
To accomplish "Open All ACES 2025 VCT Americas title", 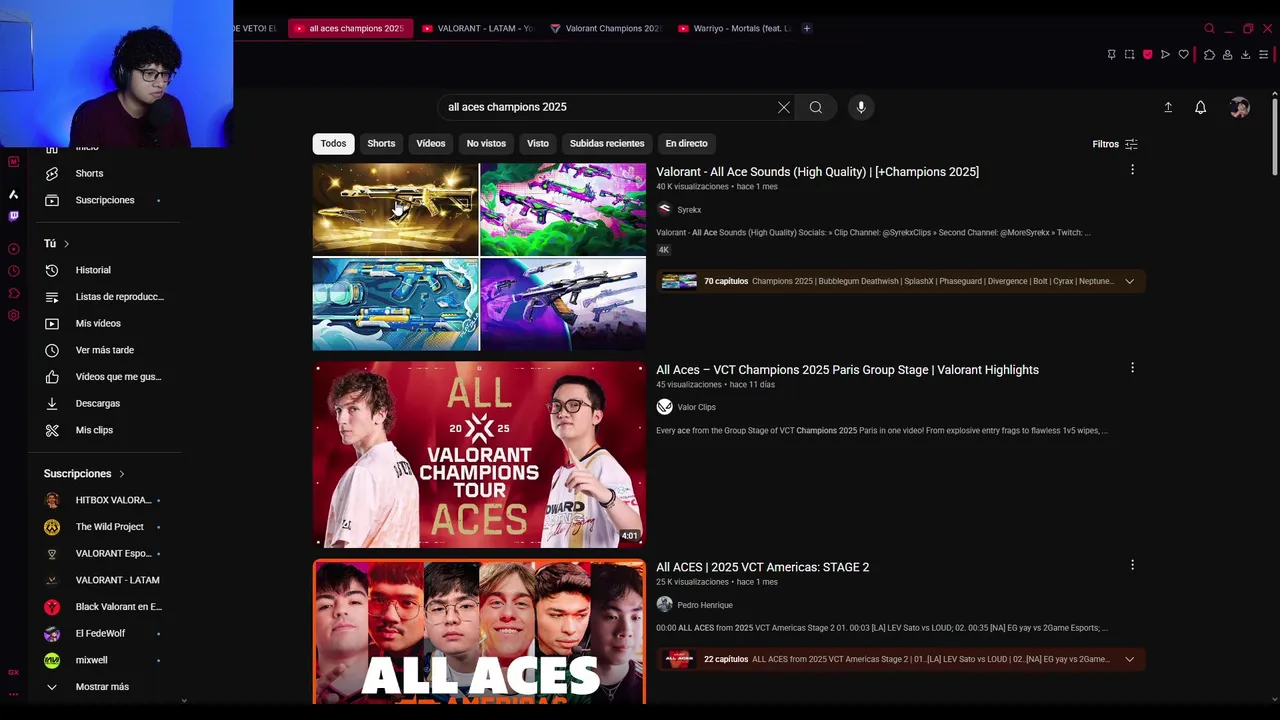I will tap(762, 567).
